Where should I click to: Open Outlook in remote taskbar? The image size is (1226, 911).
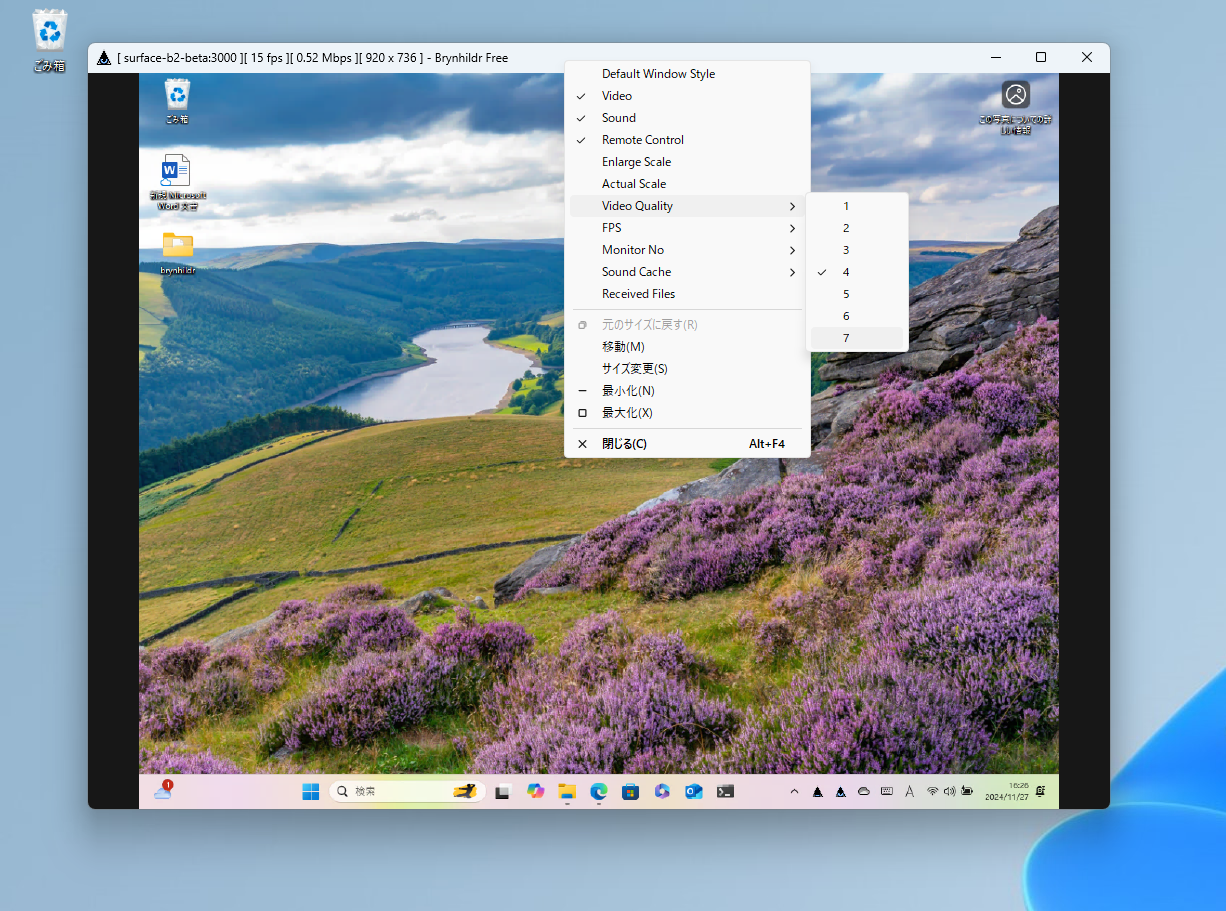point(693,792)
